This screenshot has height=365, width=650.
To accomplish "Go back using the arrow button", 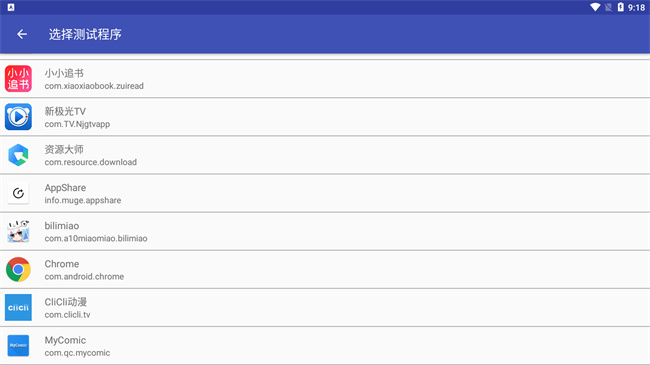I will tap(22, 34).
